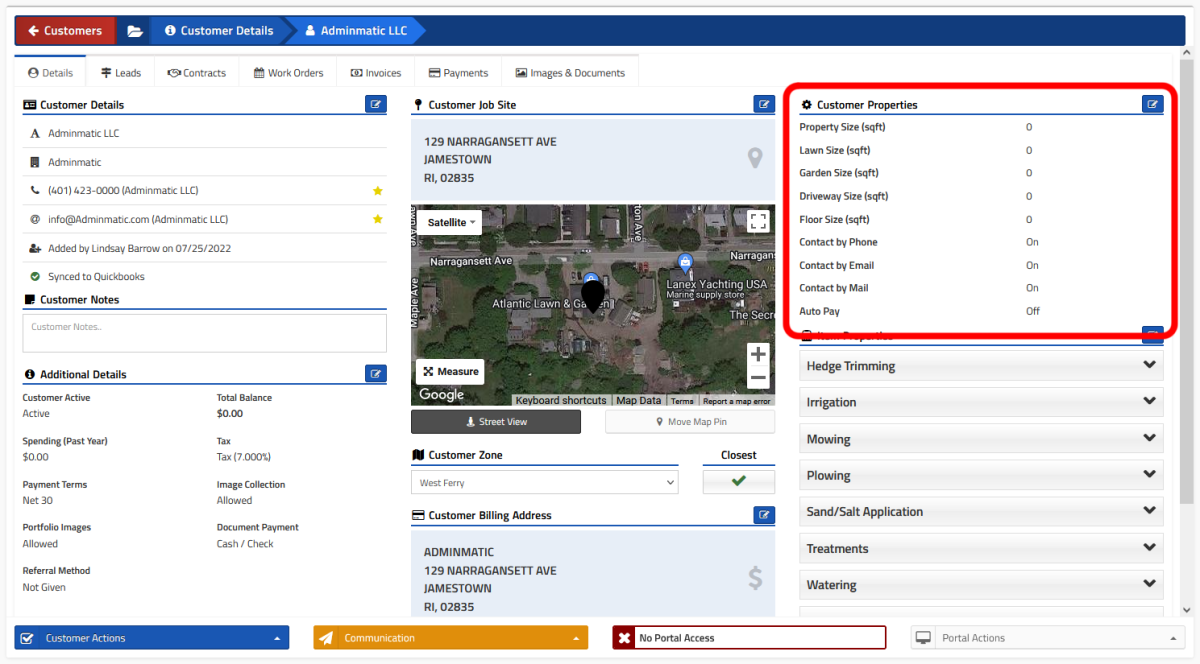
Task: View the Payments tab
Action: [458, 73]
